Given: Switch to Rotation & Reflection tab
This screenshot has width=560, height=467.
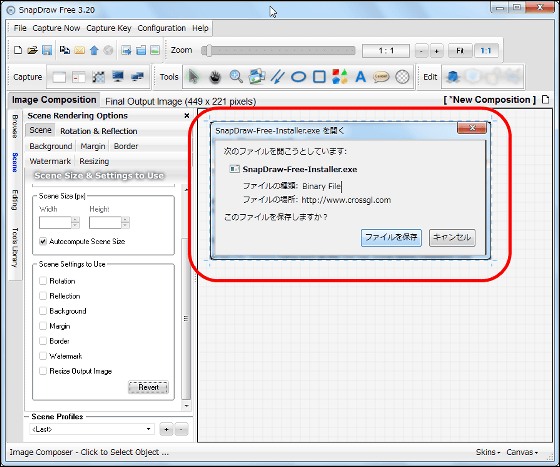Looking at the screenshot, I should pyautogui.click(x=99, y=131).
